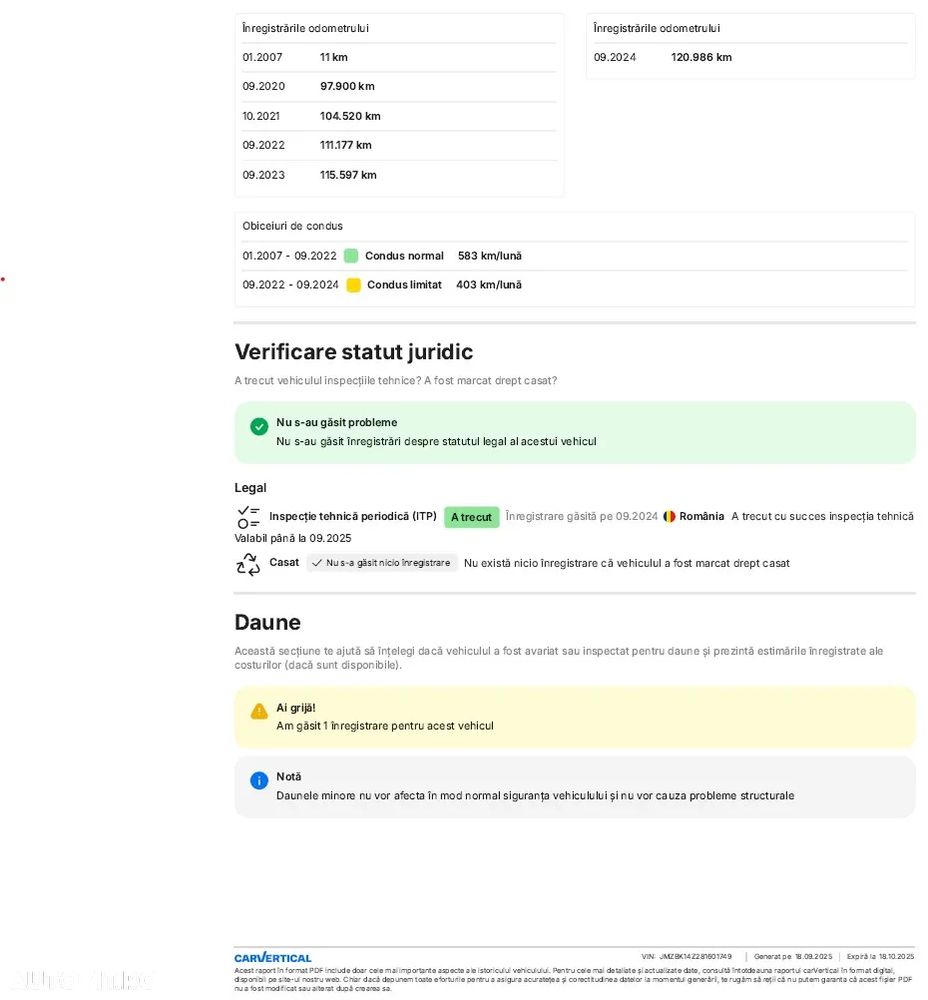Click the 'Daune' section heading
This screenshot has height=1000, width=928.
point(267,622)
